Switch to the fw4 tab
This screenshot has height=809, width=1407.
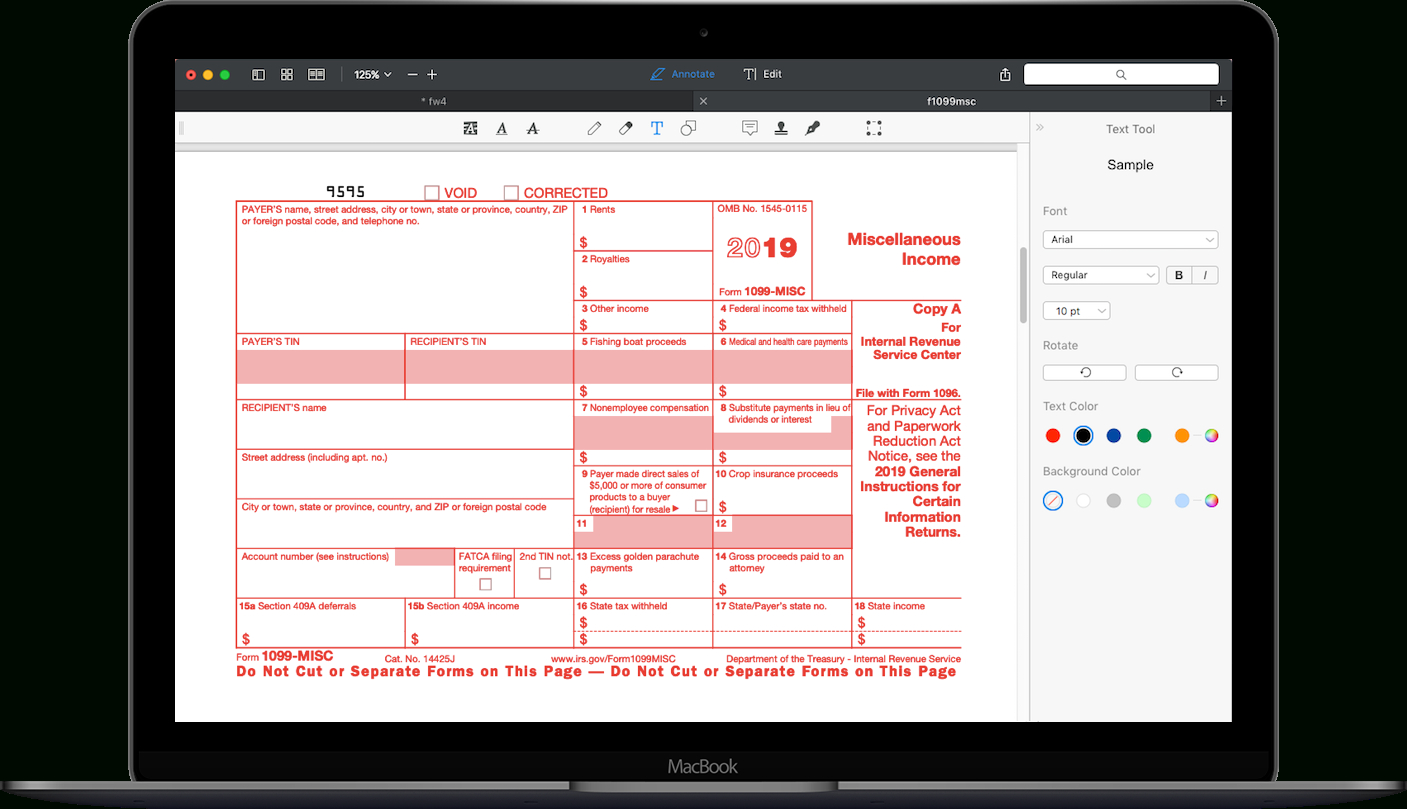point(434,101)
